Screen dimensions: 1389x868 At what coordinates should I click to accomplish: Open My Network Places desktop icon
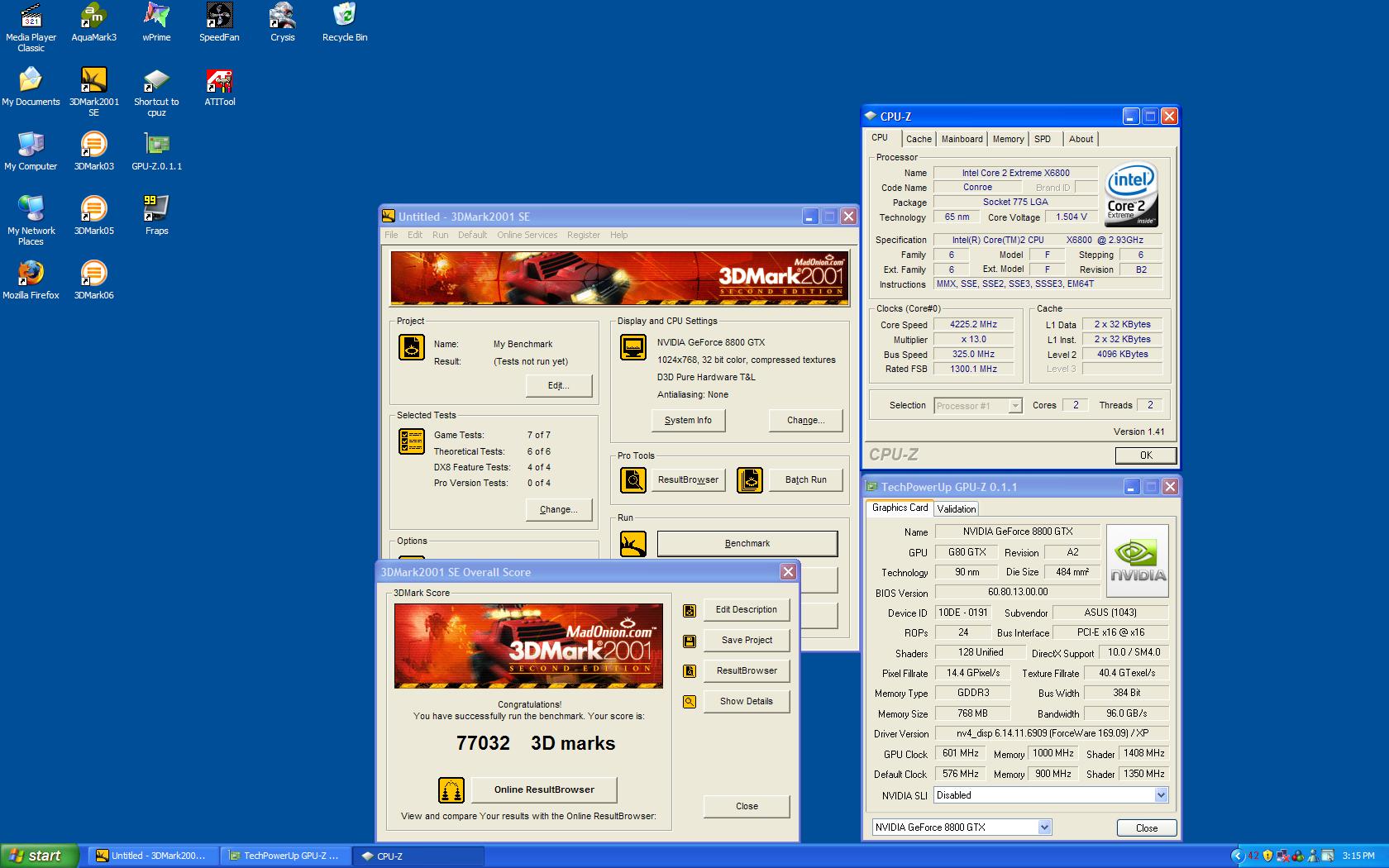(x=31, y=222)
